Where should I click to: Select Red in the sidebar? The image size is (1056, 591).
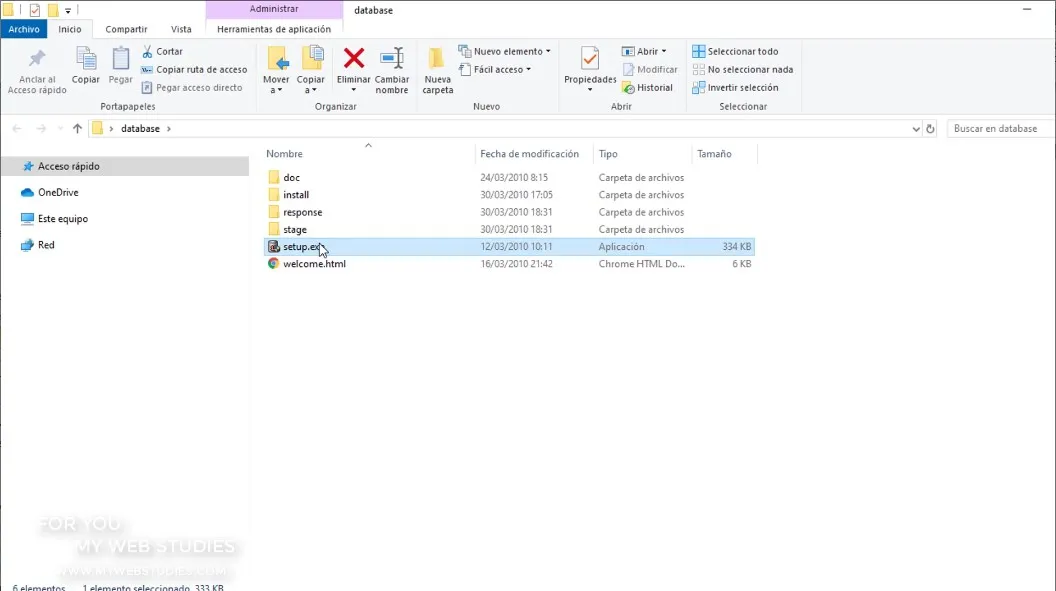(37, 245)
